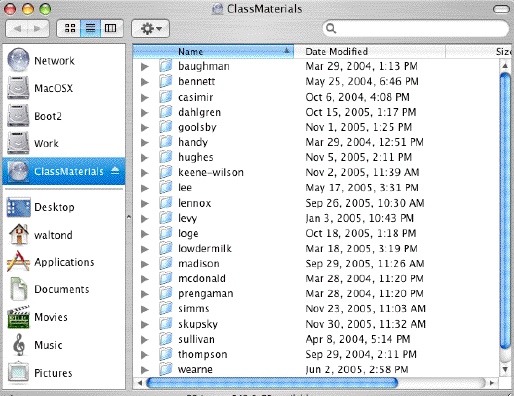The height and width of the screenshot is (396, 514).
Task: Select the loge folder icon
Action: pos(165,233)
